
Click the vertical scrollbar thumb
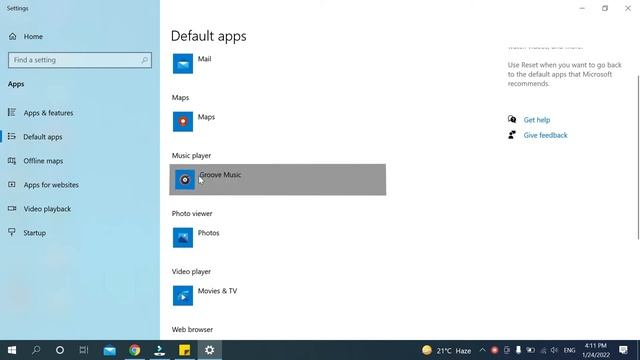[638, 157]
